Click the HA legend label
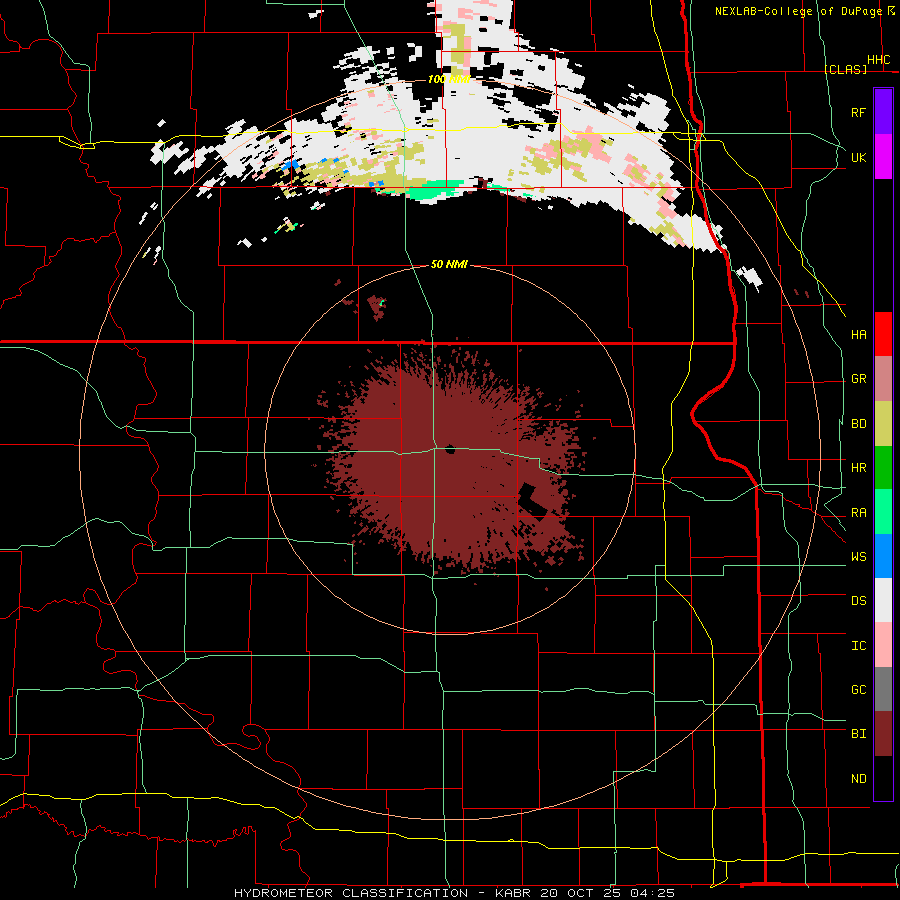Screen dimensions: 900x900 858,335
